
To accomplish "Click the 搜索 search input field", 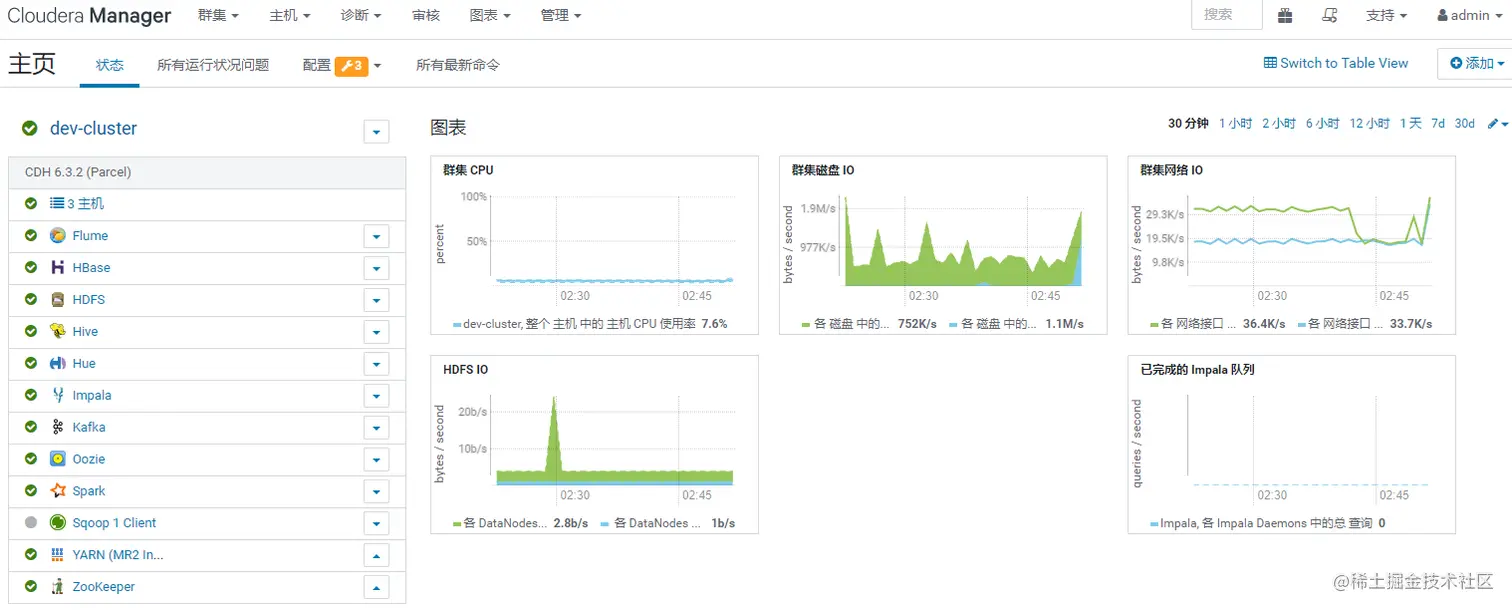I will click(x=1226, y=15).
